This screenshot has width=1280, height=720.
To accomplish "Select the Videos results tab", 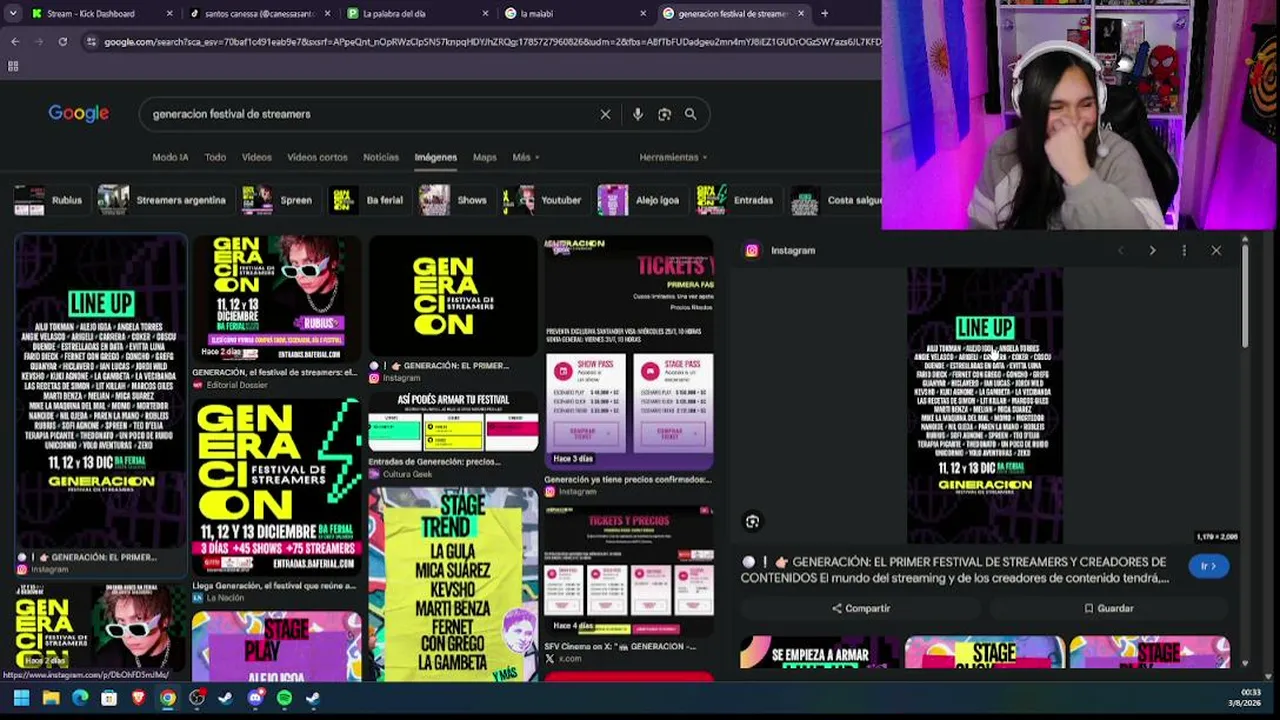I will pyautogui.click(x=256, y=157).
